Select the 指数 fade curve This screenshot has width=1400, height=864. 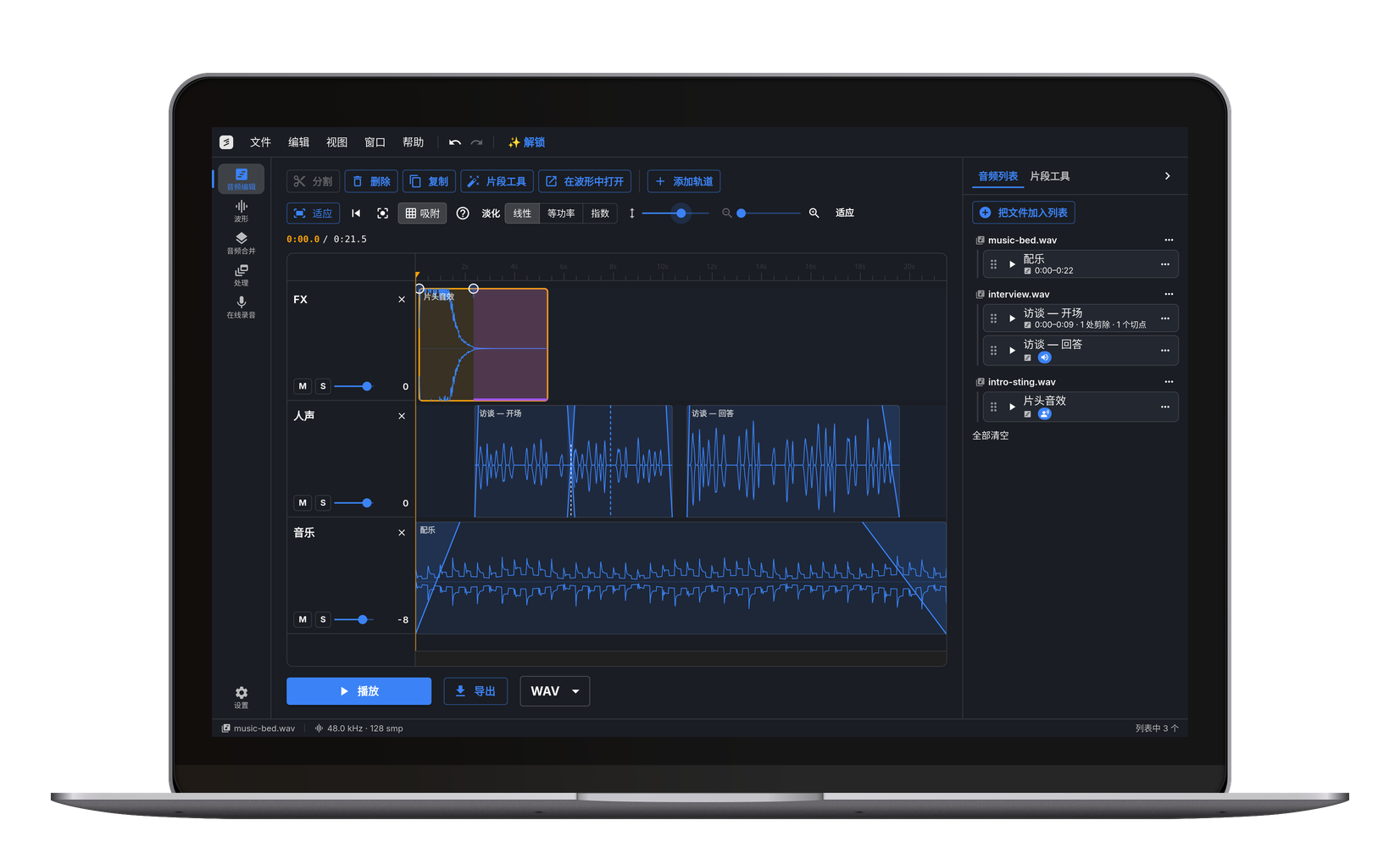point(600,213)
